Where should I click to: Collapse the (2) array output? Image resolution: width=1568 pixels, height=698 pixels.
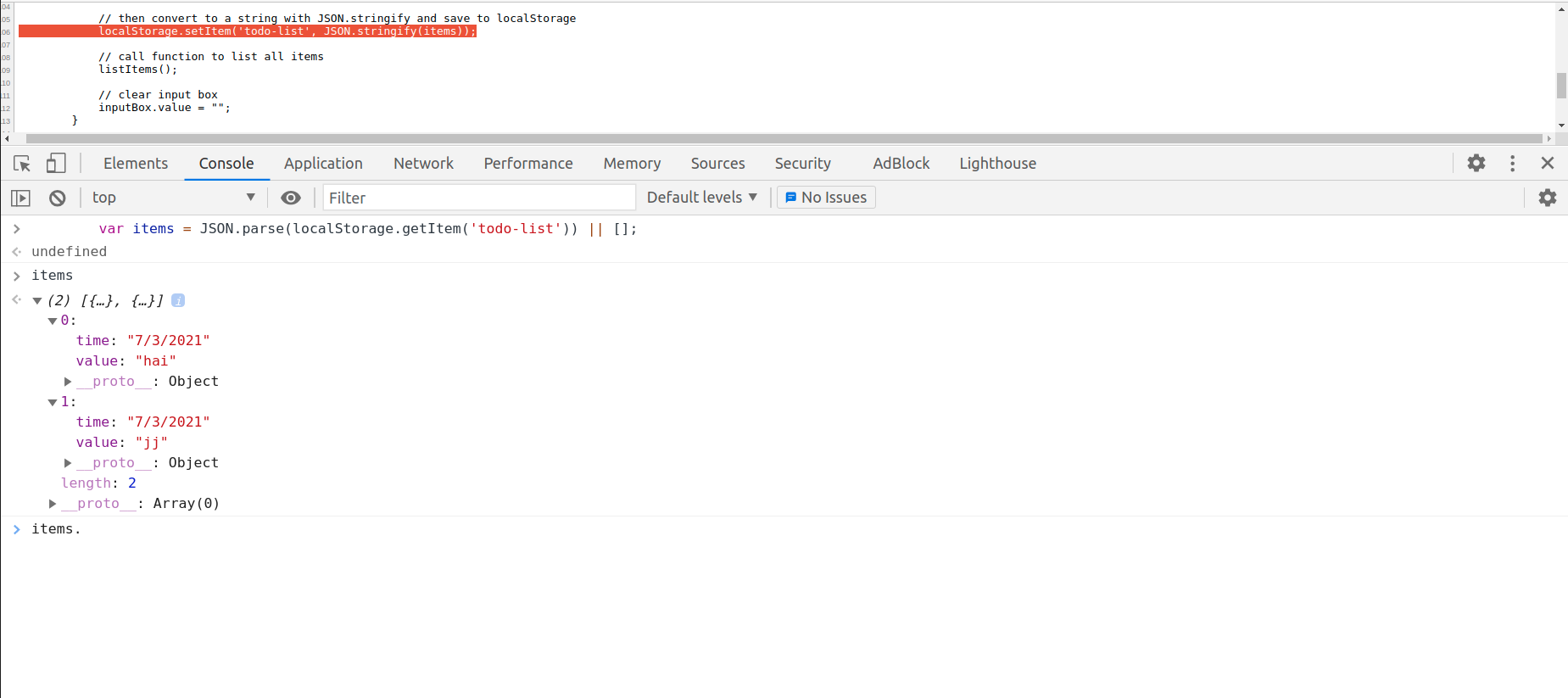pyautogui.click(x=37, y=300)
